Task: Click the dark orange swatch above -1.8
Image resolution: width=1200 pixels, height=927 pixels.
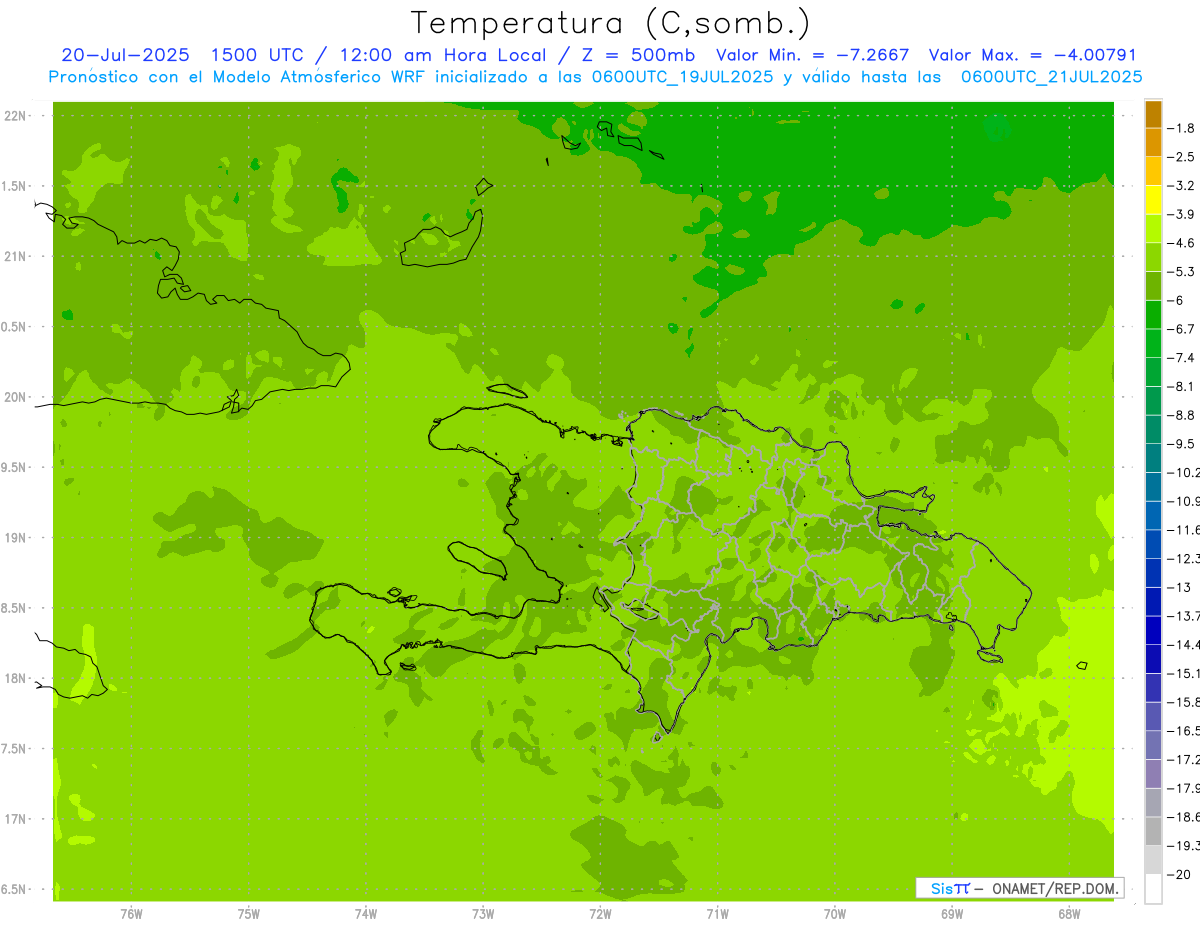Action: click(x=1153, y=114)
